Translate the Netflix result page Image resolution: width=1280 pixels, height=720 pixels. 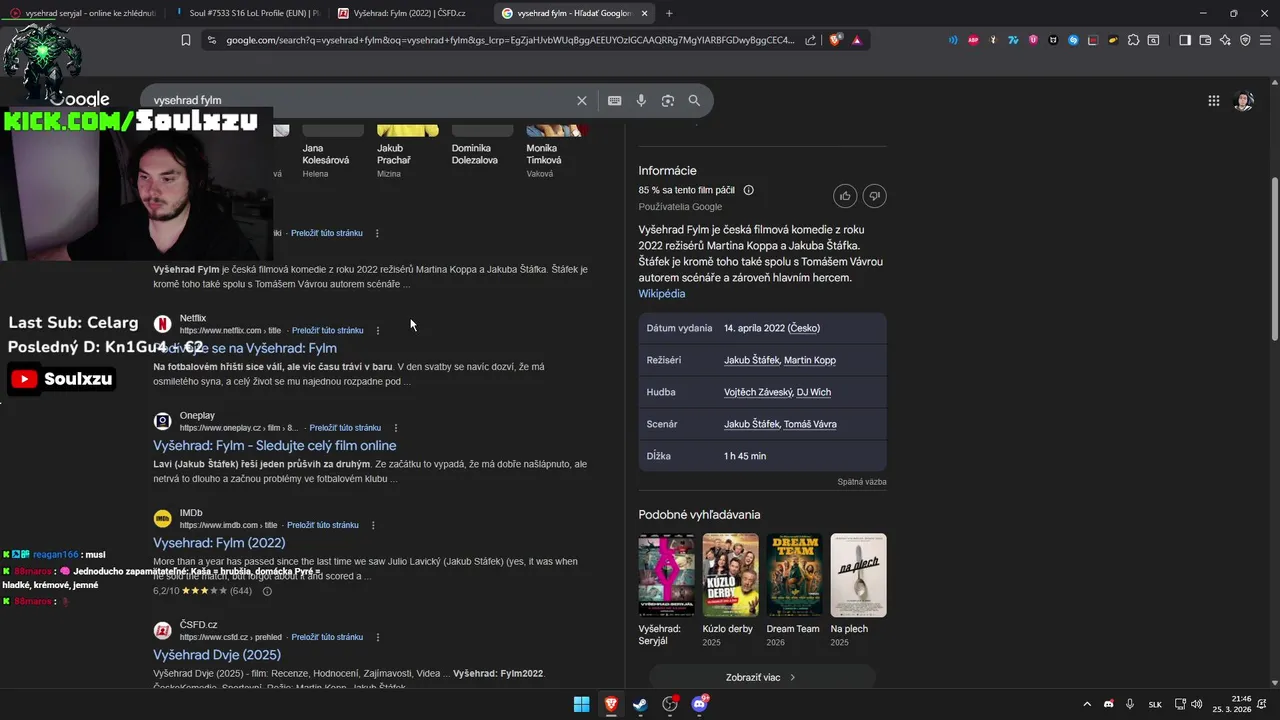point(328,330)
